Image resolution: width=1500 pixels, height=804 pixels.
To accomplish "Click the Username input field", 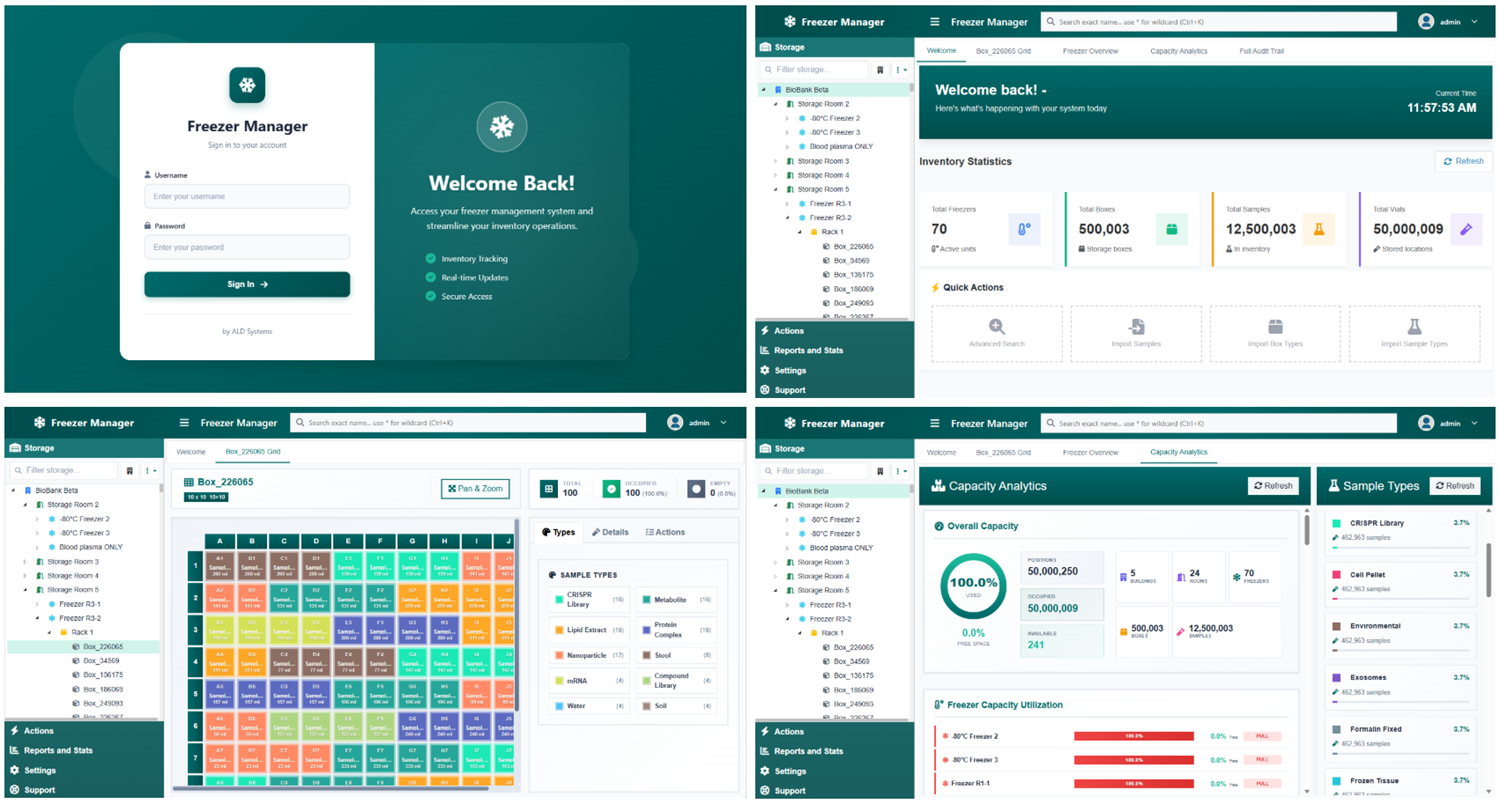I will 247,196.
